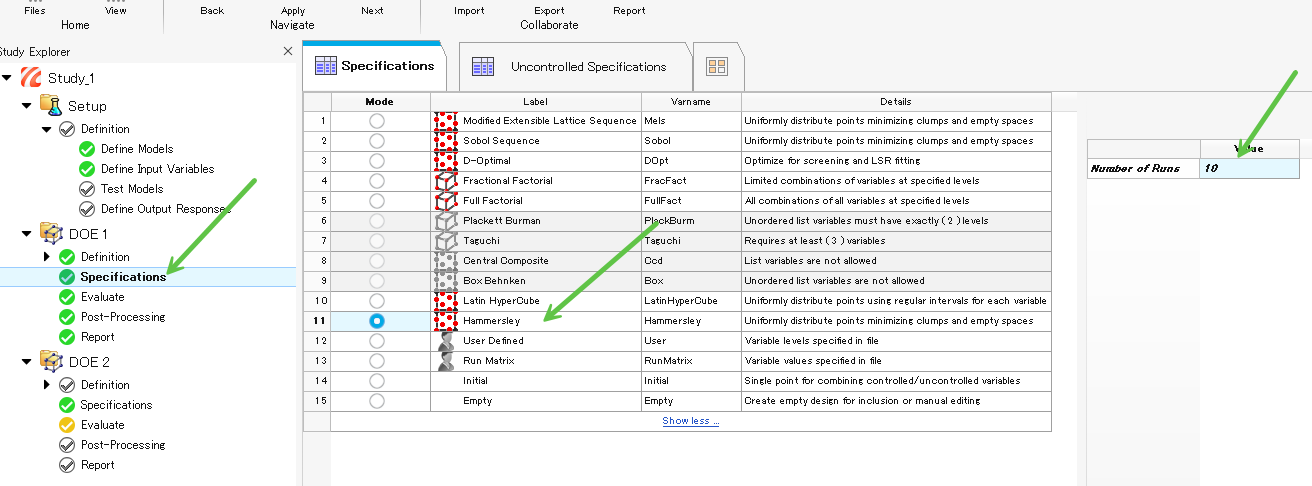Screen dimensions: 1312x486
Task: Click the Central Composite icon
Action: (x=446, y=261)
